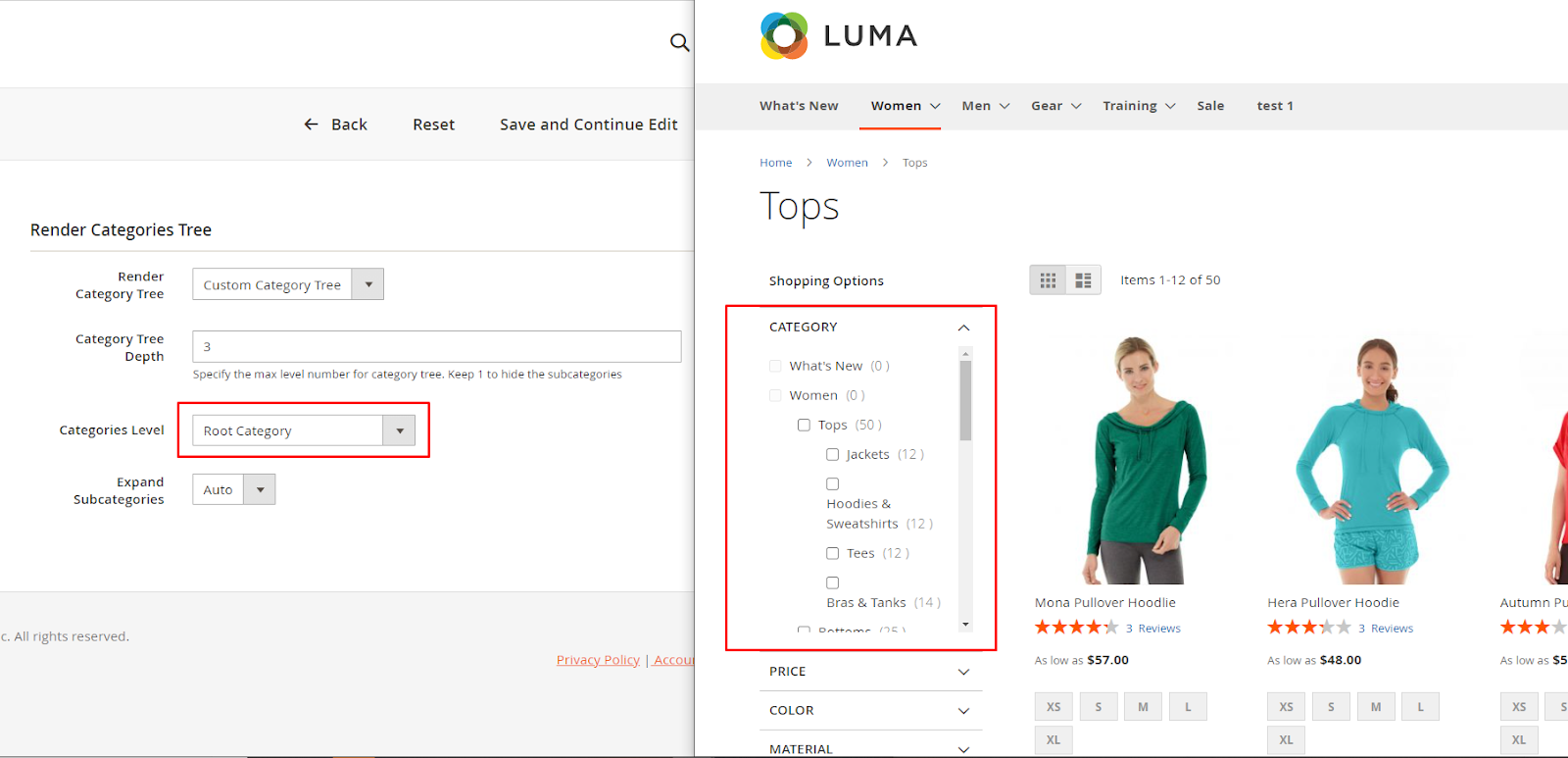Click the Luma logo icon
Viewport: 1568px width, 758px height.
point(784,36)
